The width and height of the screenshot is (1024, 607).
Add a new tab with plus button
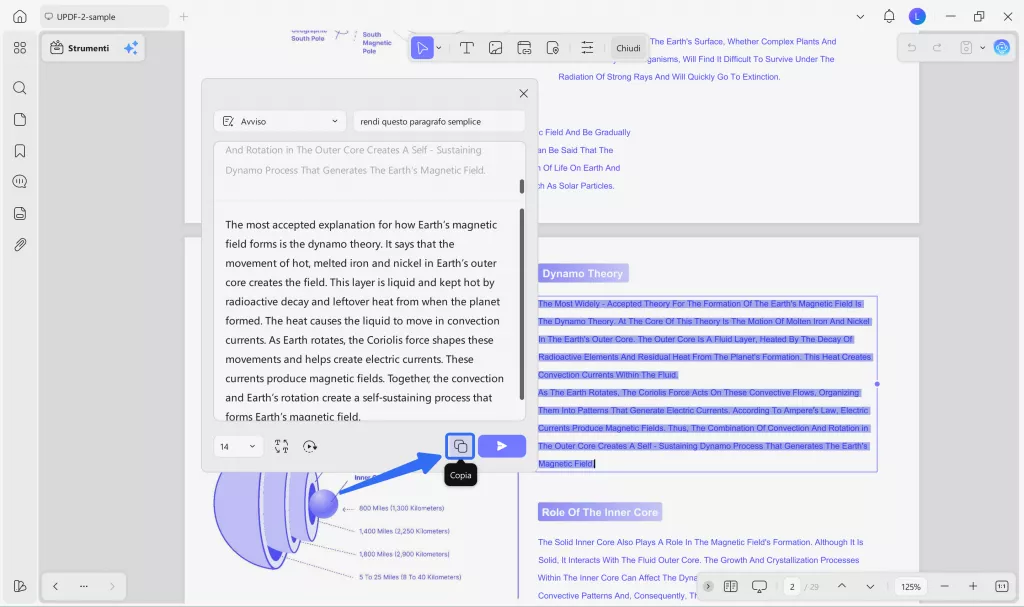tap(184, 16)
